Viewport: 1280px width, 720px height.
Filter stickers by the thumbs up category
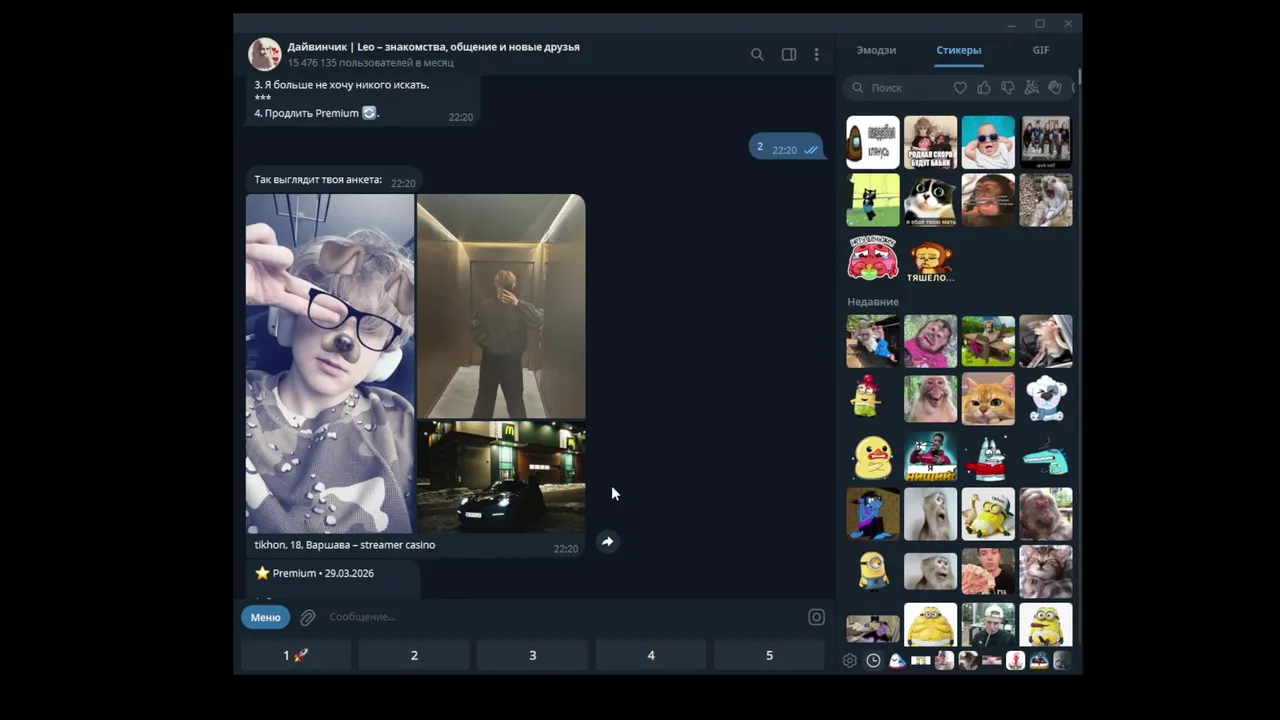coord(984,88)
